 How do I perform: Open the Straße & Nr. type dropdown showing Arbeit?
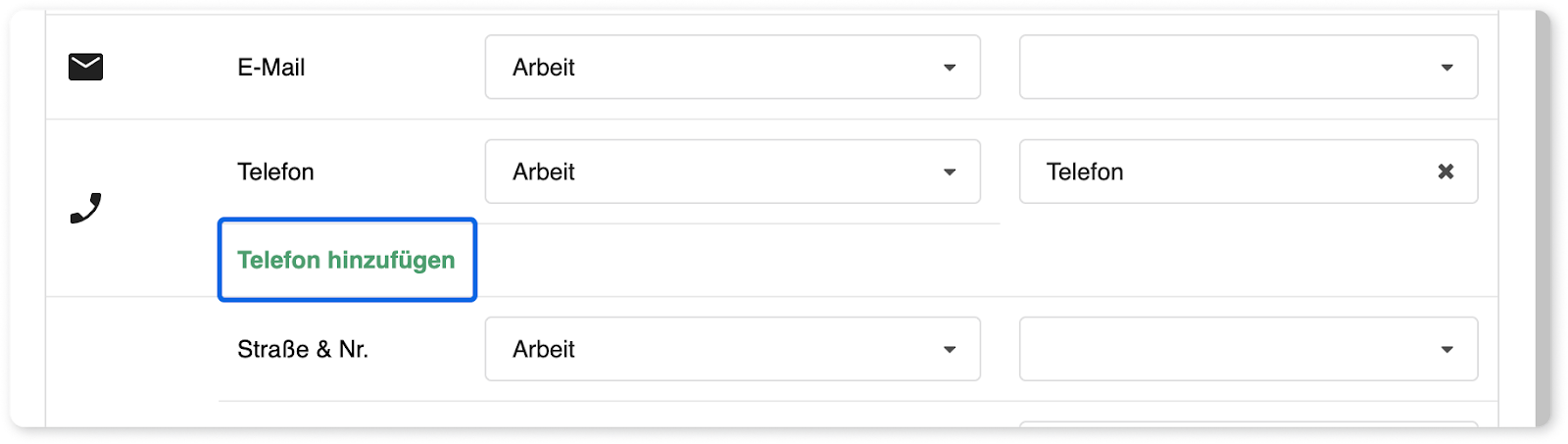[733, 349]
